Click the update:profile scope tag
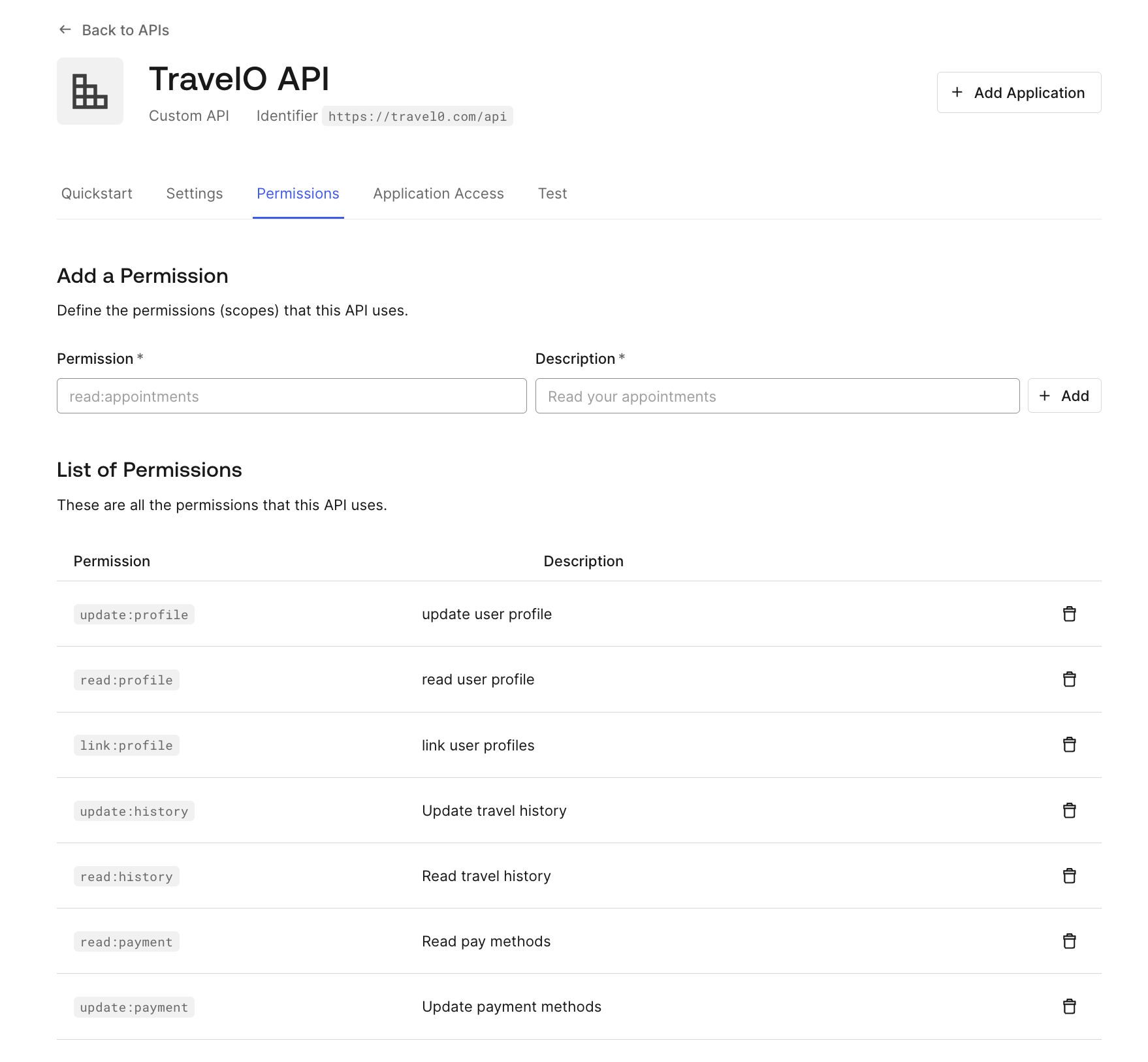 [134, 615]
